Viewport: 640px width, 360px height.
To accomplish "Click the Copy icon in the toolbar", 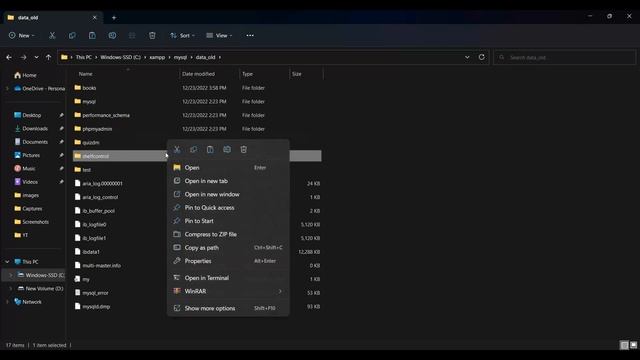I will point(72,36).
